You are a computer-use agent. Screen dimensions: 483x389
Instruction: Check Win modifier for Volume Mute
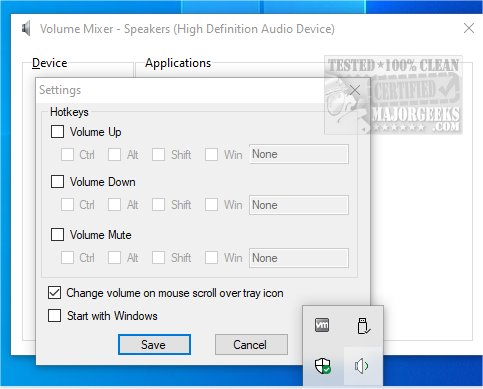211,258
